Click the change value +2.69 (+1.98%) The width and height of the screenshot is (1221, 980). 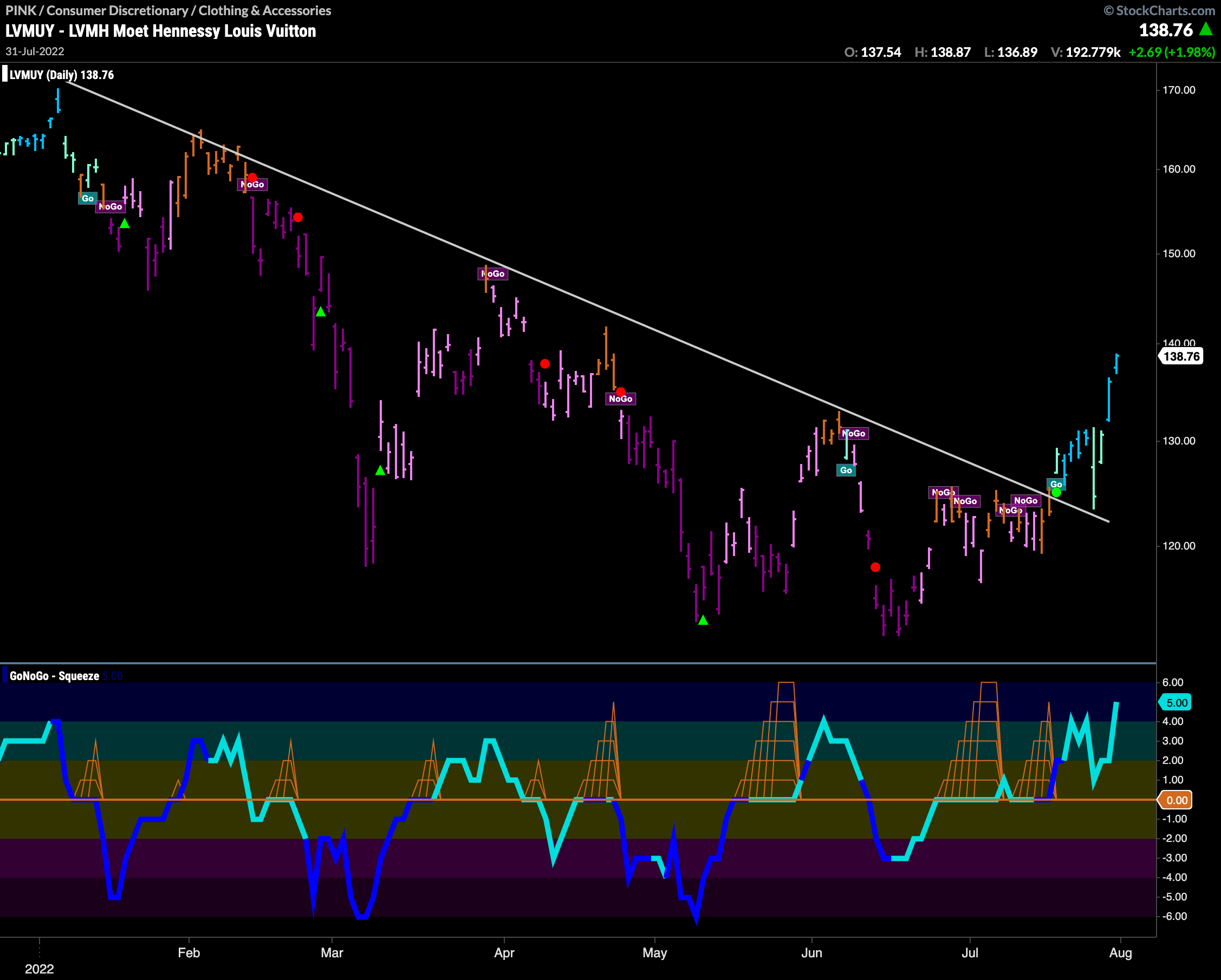pos(1172,52)
